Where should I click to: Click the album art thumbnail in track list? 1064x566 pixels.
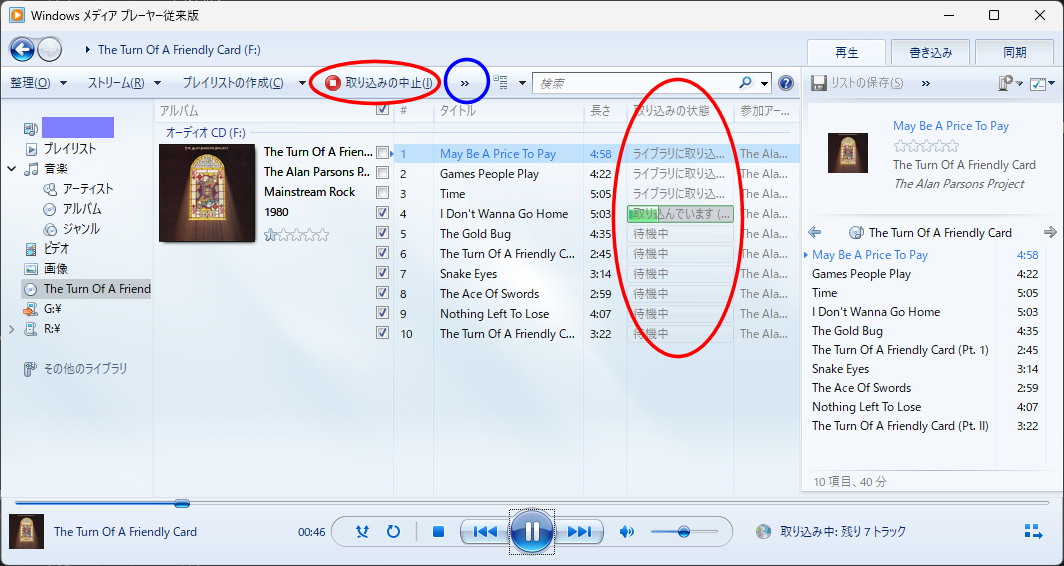pyautogui.click(x=207, y=193)
